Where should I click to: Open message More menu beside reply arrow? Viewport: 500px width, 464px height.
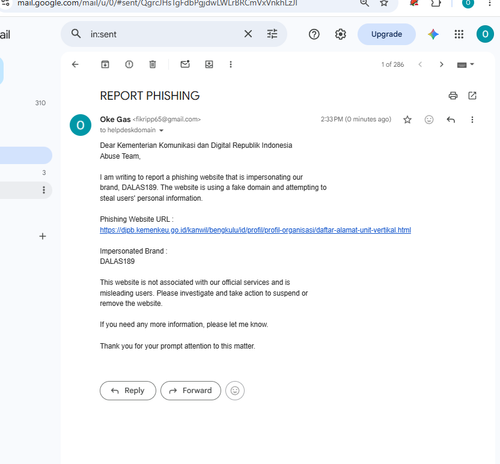[472, 120]
